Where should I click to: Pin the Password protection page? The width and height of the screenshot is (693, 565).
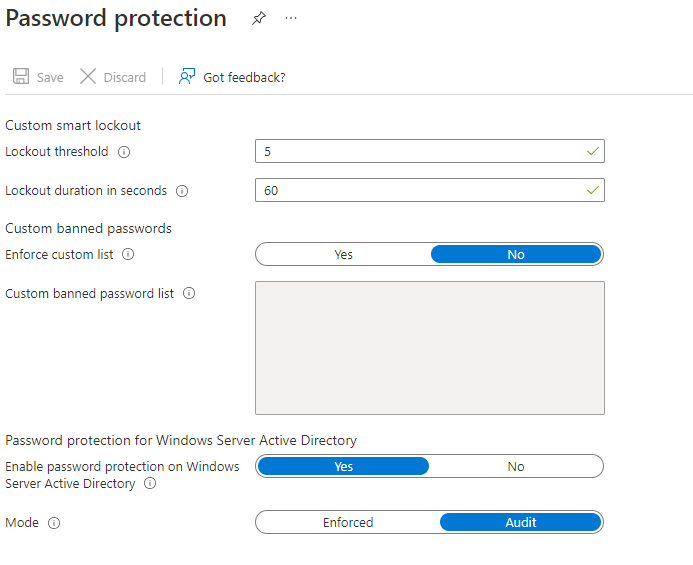pyautogui.click(x=259, y=18)
